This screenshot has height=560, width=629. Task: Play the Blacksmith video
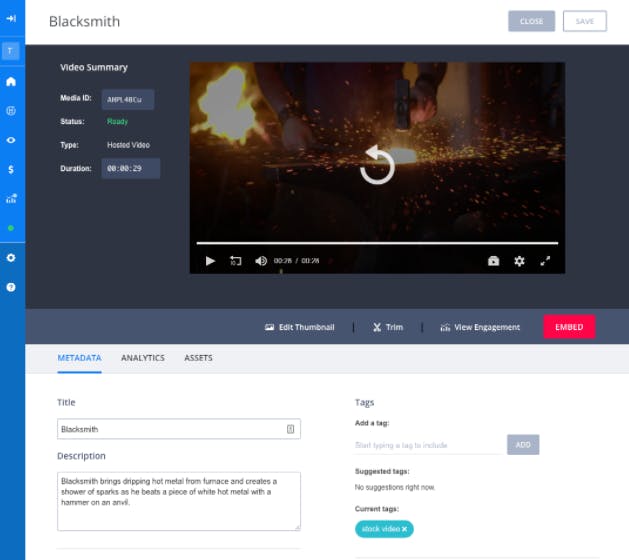(210, 261)
